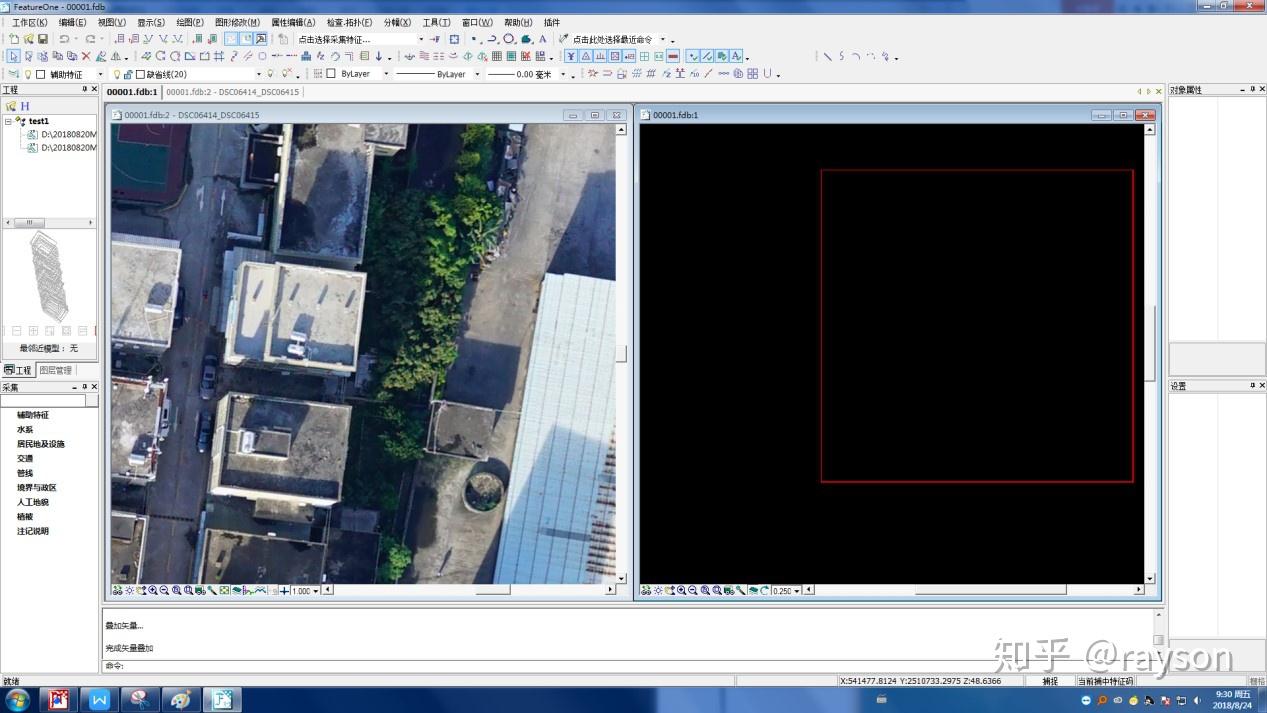The width and height of the screenshot is (1267, 713).
Task: Click the Save icon in the toolbar
Action: [x=43, y=39]
